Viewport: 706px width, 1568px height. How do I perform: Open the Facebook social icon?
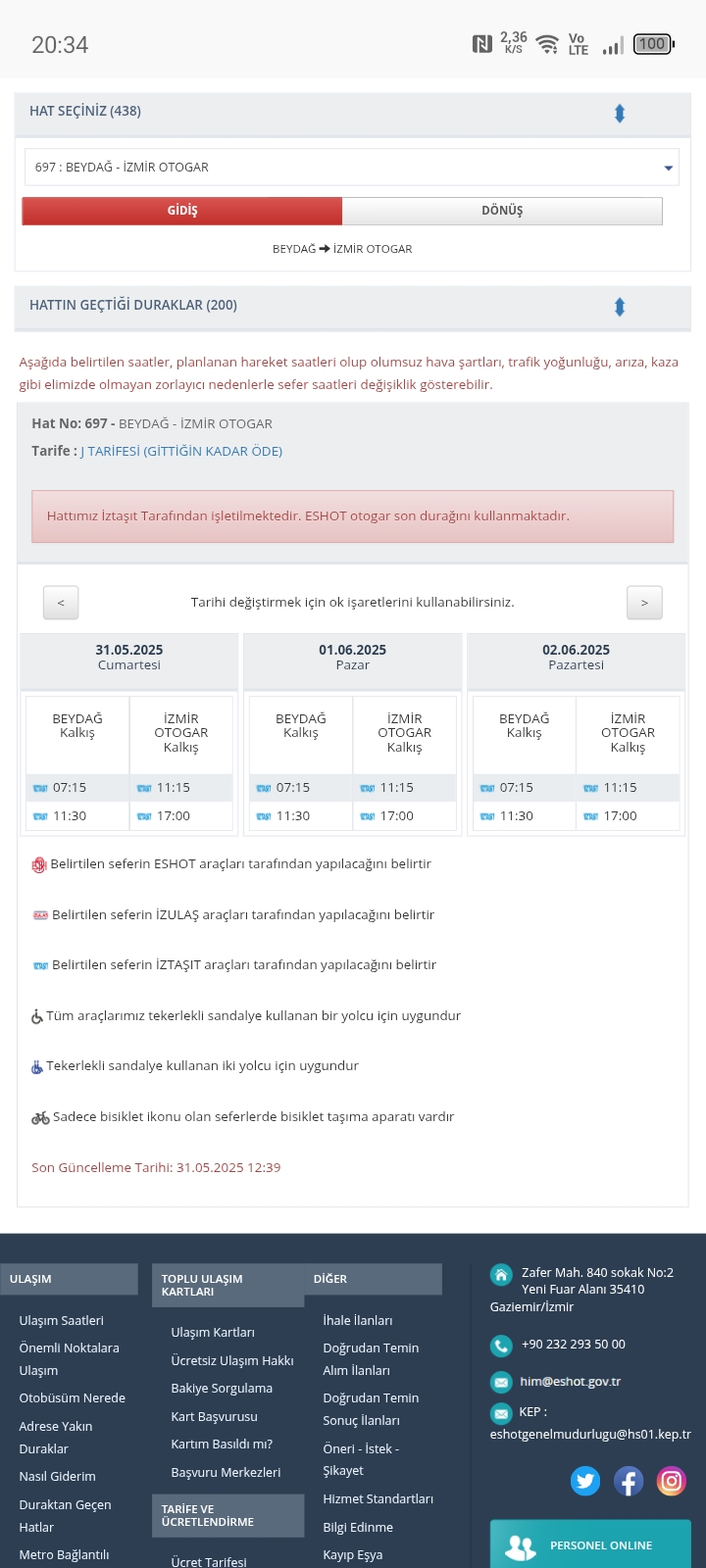click(629, 1481)
